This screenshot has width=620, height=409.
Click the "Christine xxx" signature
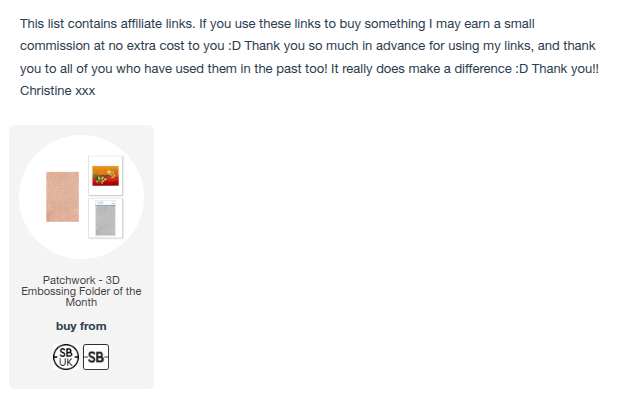point(55,91)
